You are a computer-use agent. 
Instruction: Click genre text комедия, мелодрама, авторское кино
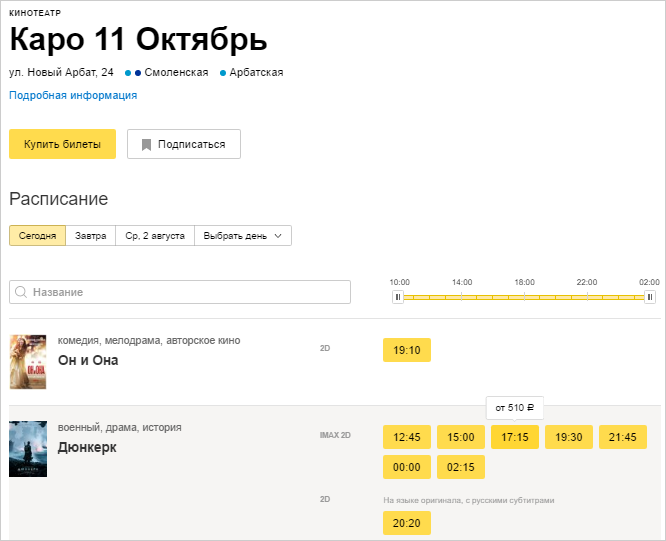149,341
